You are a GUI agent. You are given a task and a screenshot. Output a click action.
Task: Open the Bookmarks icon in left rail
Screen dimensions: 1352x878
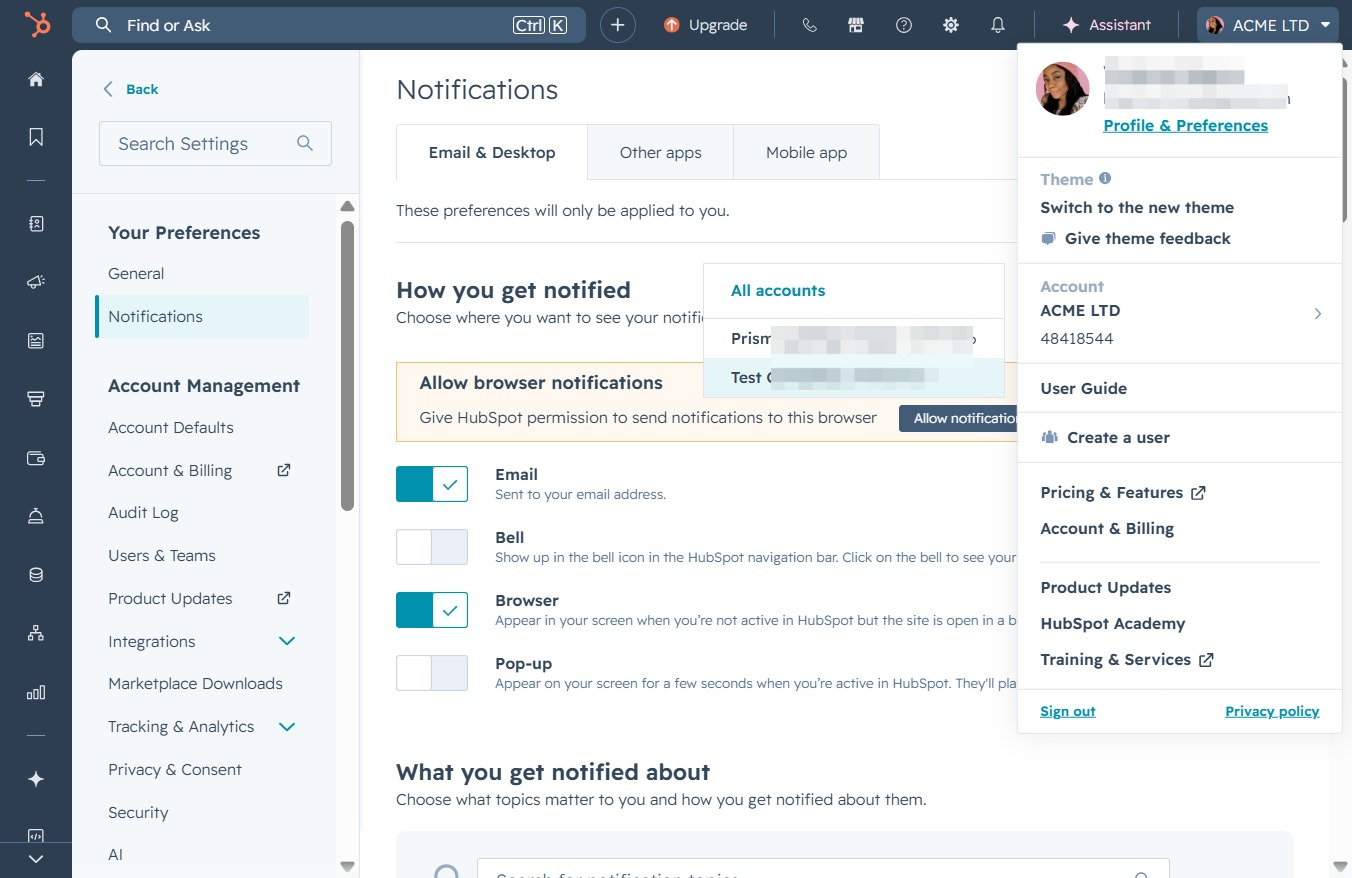click(36, 137)
